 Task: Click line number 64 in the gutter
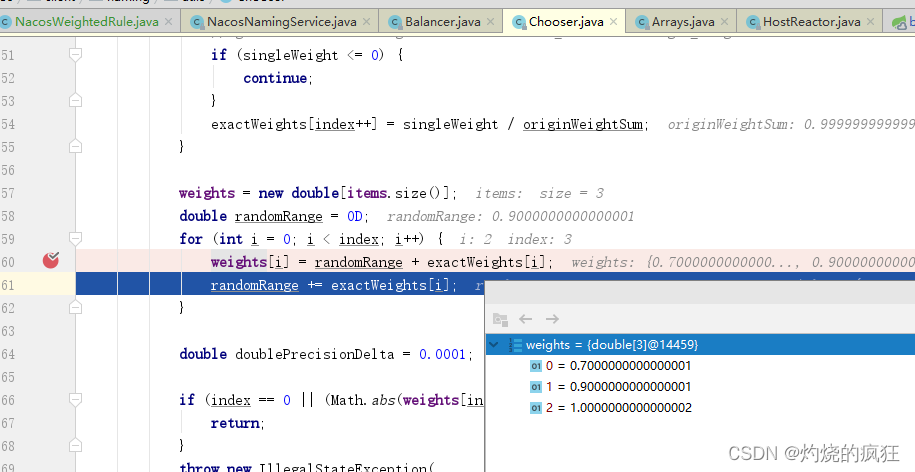(x=8, y=354)
